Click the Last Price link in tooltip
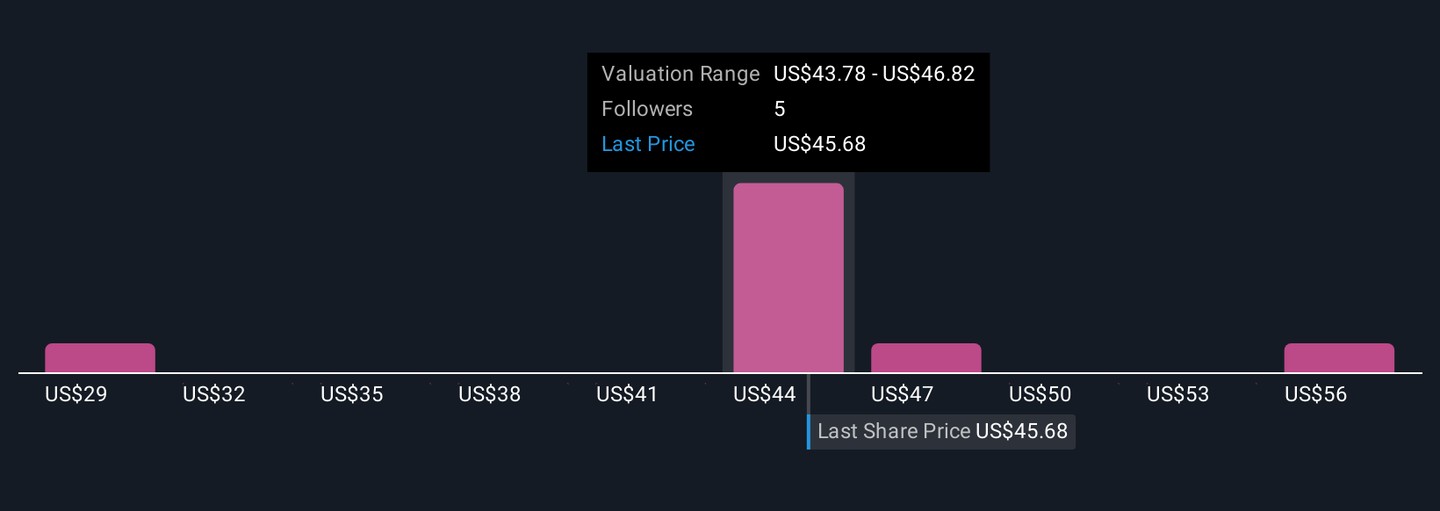Screen dimensions: 1440x511 point(648,144)
